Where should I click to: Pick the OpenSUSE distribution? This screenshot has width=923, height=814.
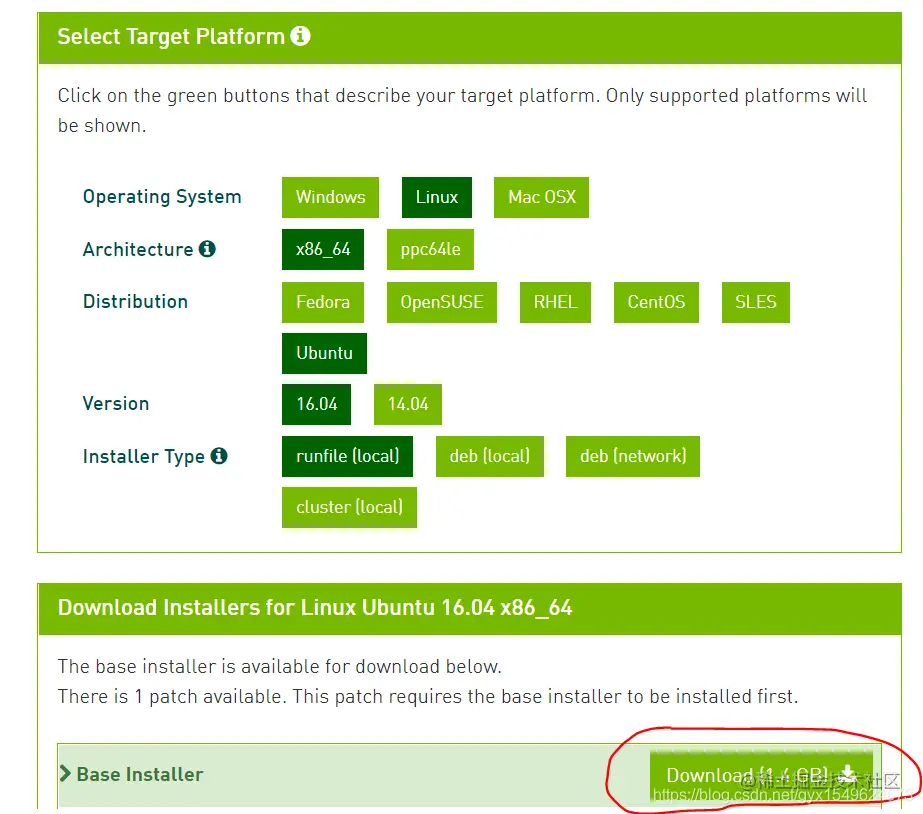(441, 302)
